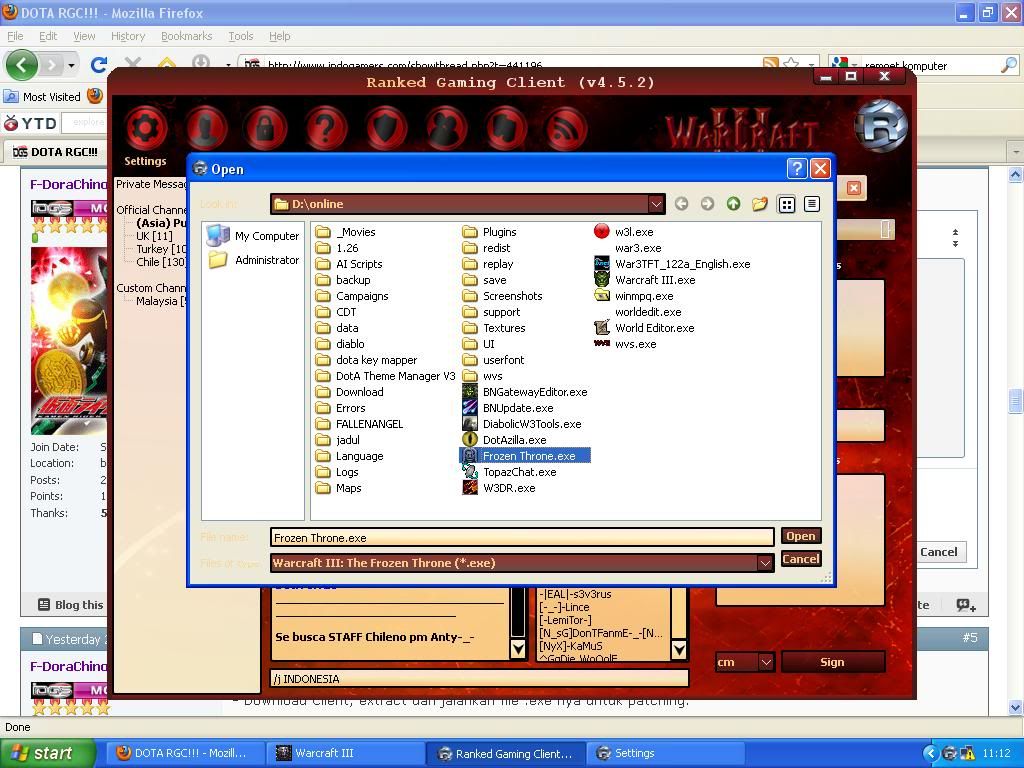1024x768 pixels.
Task: Select Malaysia custom channel in RGC
Action: click(161, 301)
